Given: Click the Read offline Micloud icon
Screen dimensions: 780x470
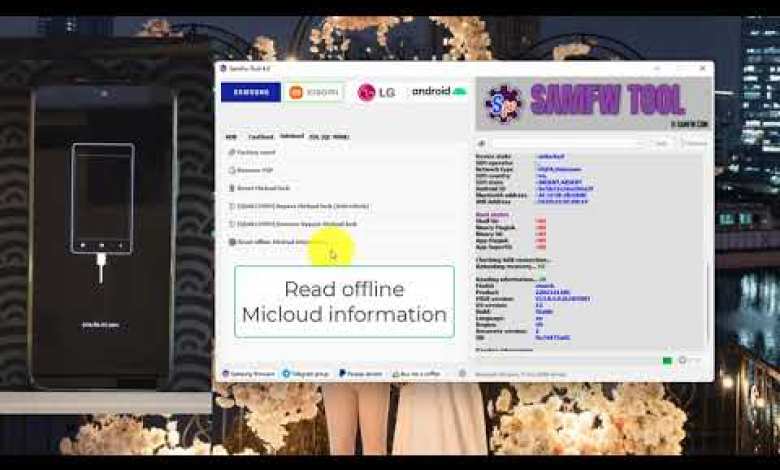Looking at the screenshot, I should click(232, 242).
